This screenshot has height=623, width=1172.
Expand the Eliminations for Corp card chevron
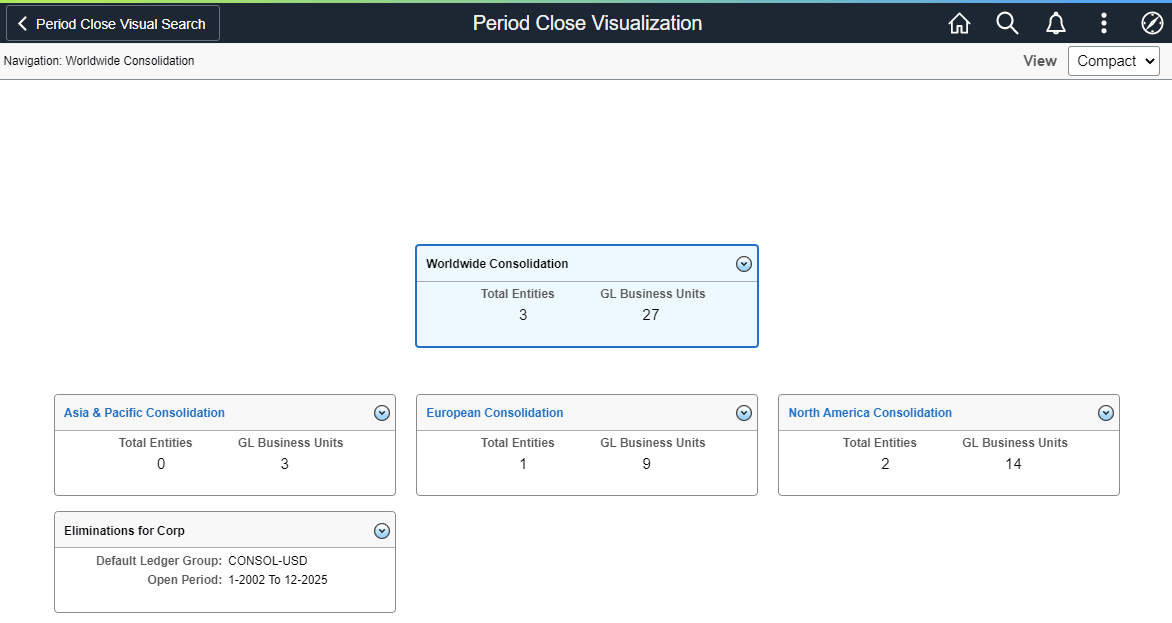pyautogui.click(x=381, y=530)
